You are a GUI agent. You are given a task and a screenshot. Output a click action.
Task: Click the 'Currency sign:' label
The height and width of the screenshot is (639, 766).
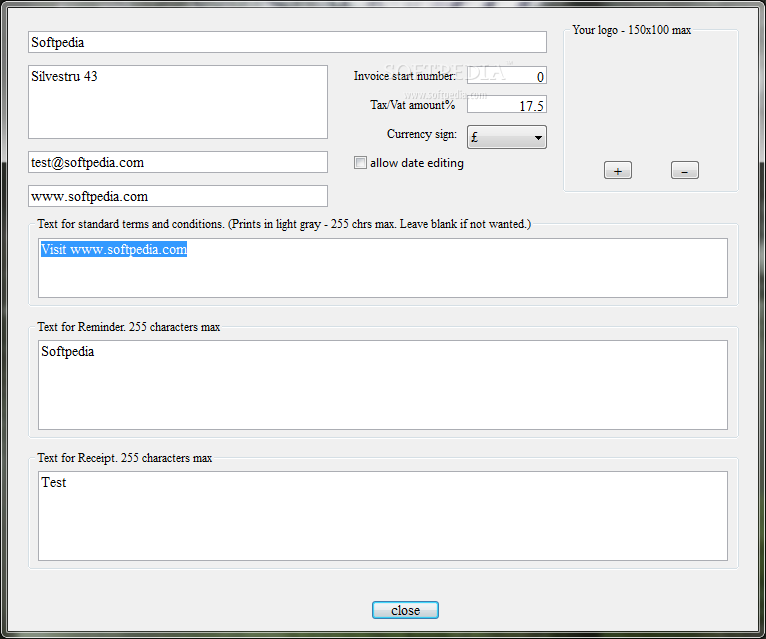pos(422,134)
